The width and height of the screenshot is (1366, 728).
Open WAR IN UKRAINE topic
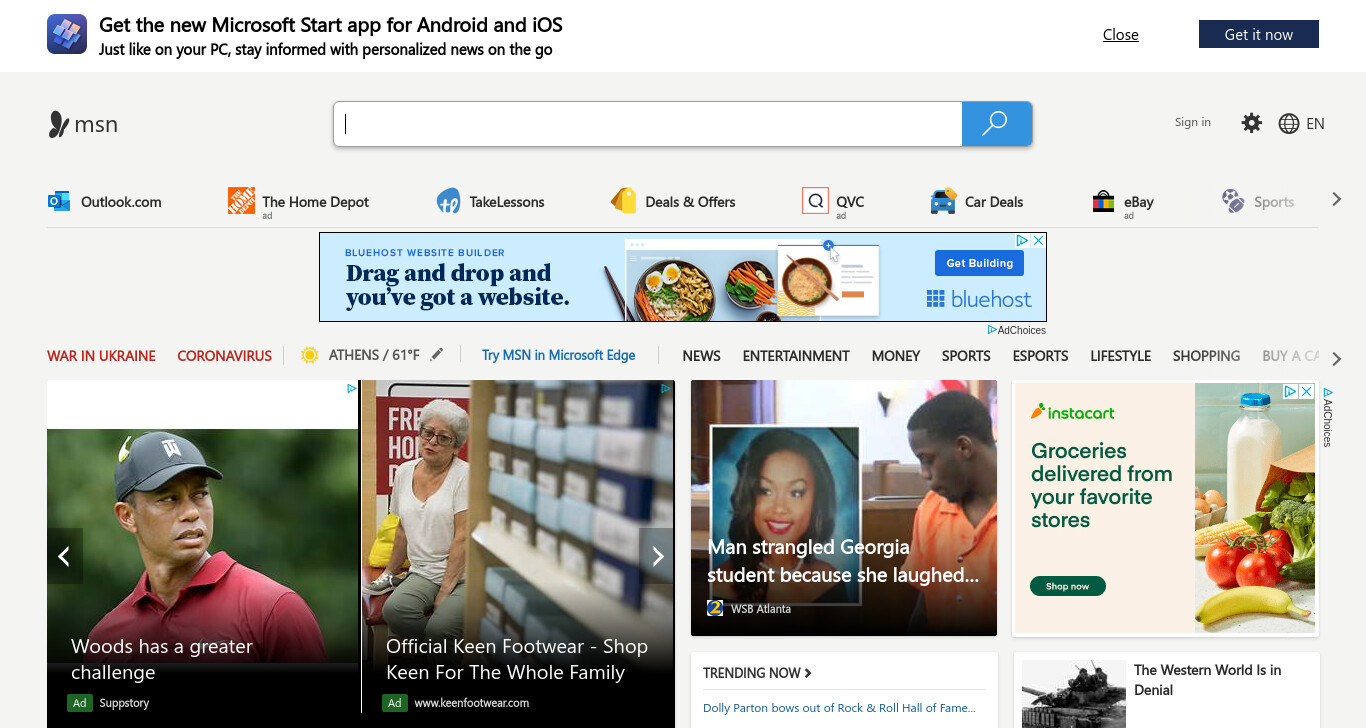coord(101,356)
